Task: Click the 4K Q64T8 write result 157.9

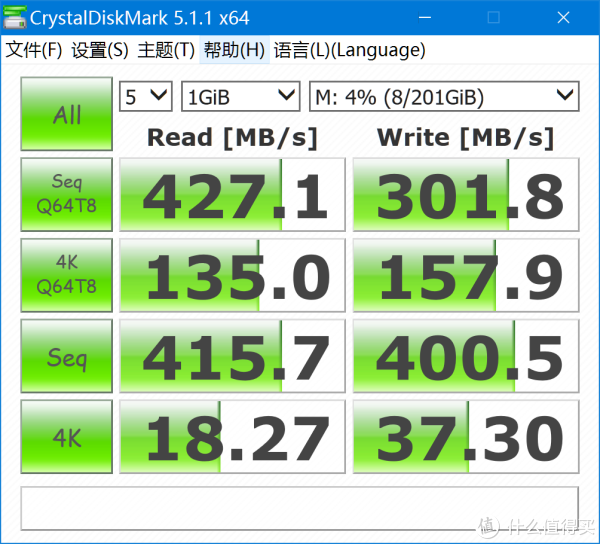Action: (466, 275)
